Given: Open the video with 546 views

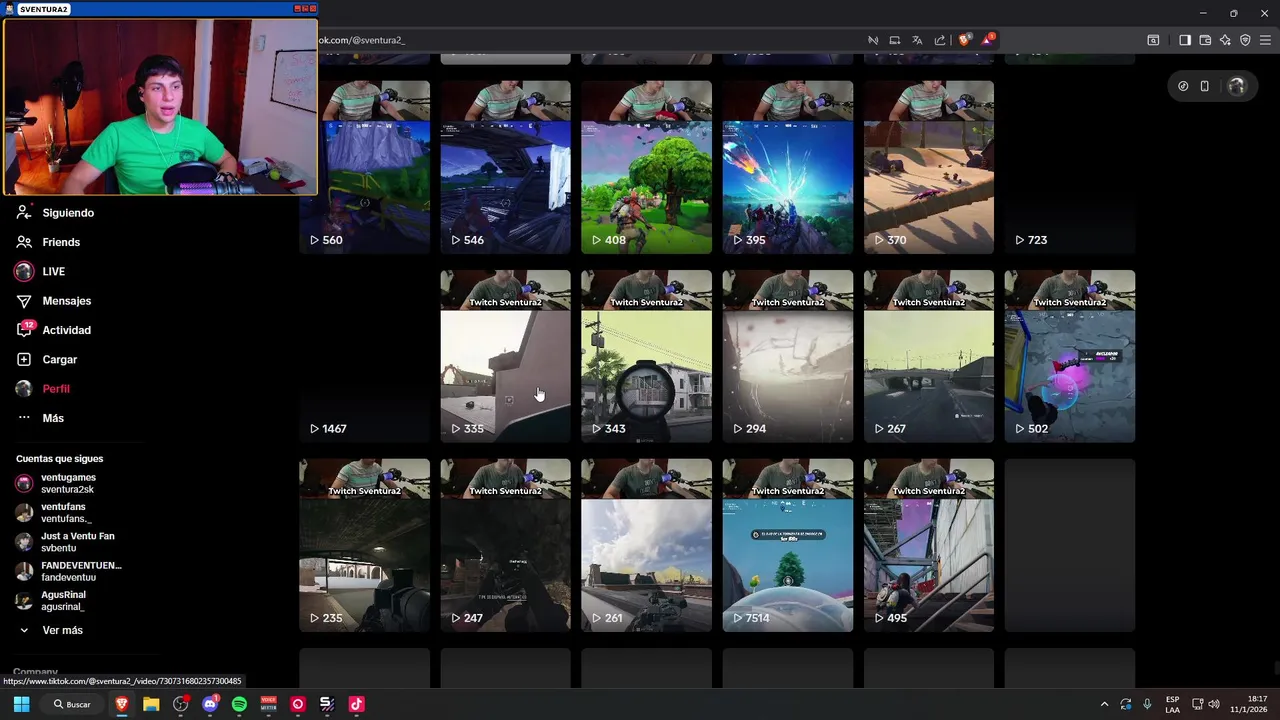Looking at the screenshot, I should pyautogui.click(x=505, y=167).
